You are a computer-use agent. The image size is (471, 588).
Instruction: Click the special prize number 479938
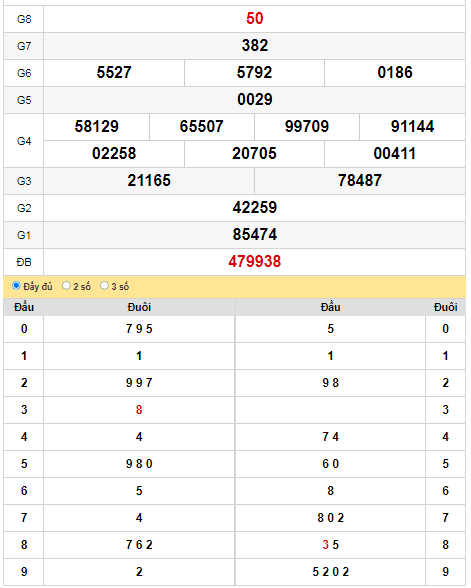click(x=254, y=261)
